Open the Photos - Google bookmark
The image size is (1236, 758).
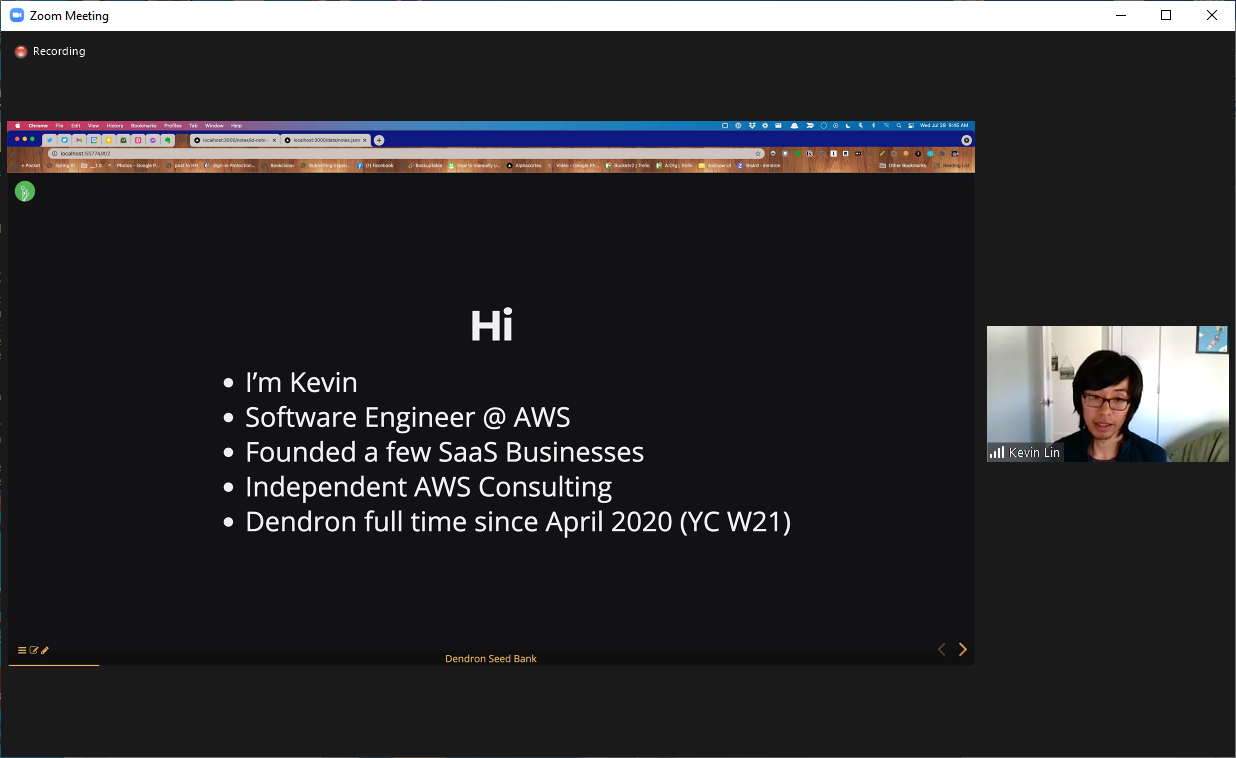(x=133, y=165)
